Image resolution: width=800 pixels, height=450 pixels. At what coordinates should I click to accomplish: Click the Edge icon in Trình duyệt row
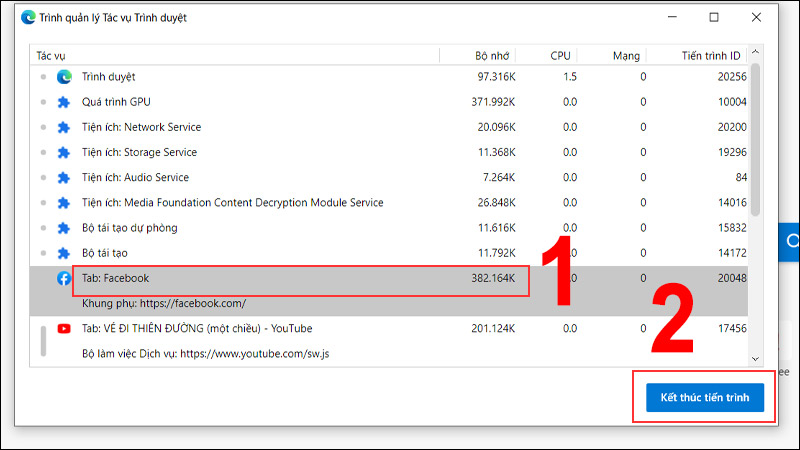64,76
